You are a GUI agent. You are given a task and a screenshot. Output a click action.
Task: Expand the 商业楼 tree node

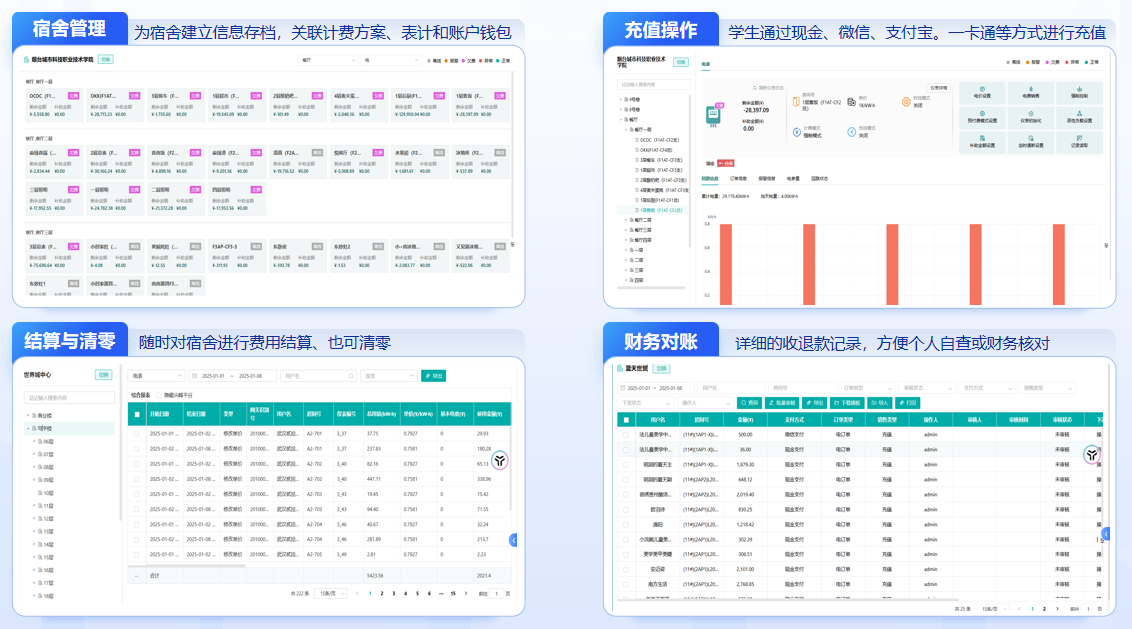28,415
